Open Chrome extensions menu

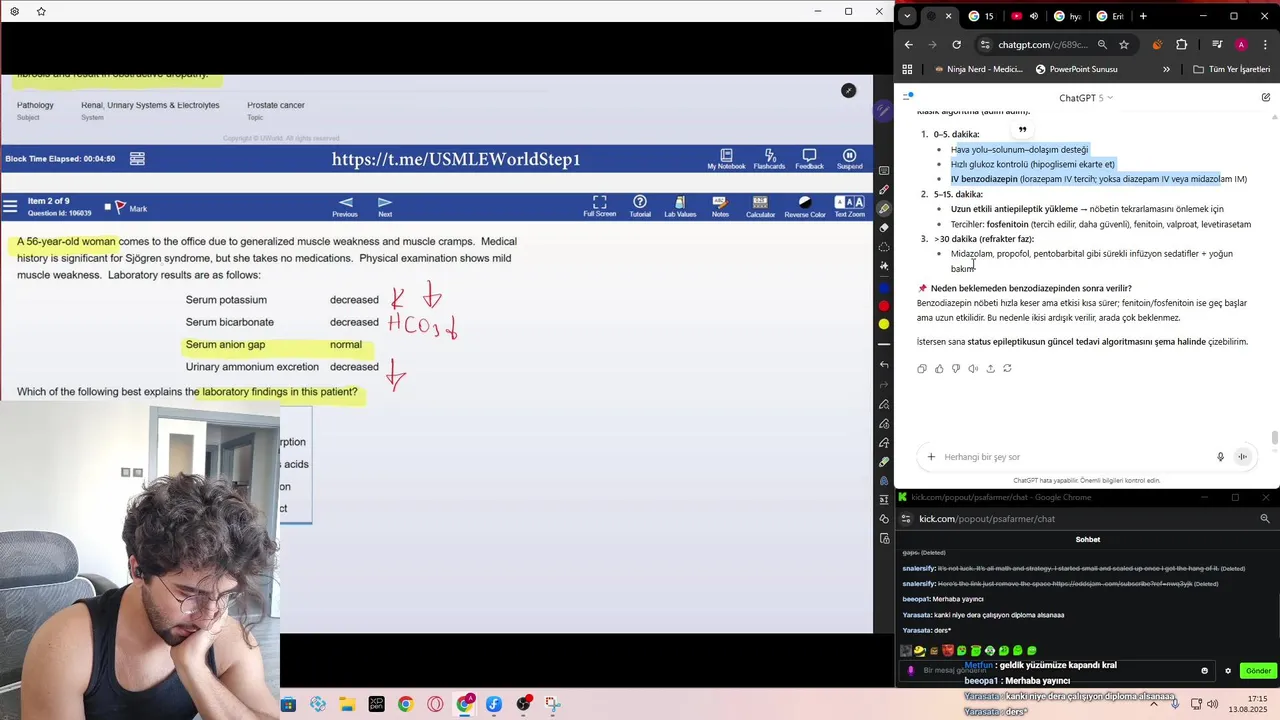pyautogui.click(x=1182, y=45)
